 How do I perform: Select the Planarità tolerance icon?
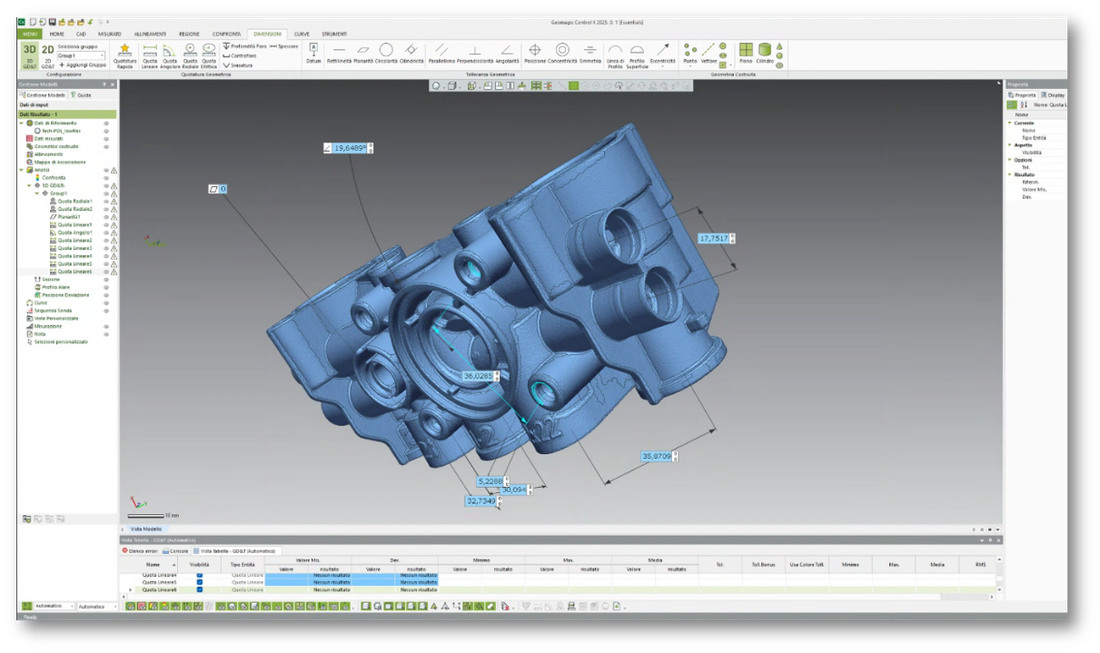pyautogui.click(x=363, y=50)
